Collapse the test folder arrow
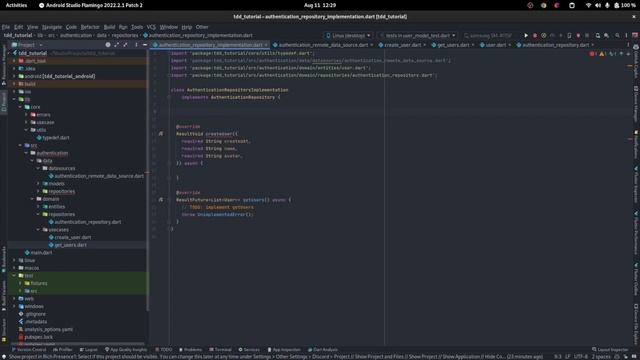The height and width of the screenshot is (360, 640). 14,276
